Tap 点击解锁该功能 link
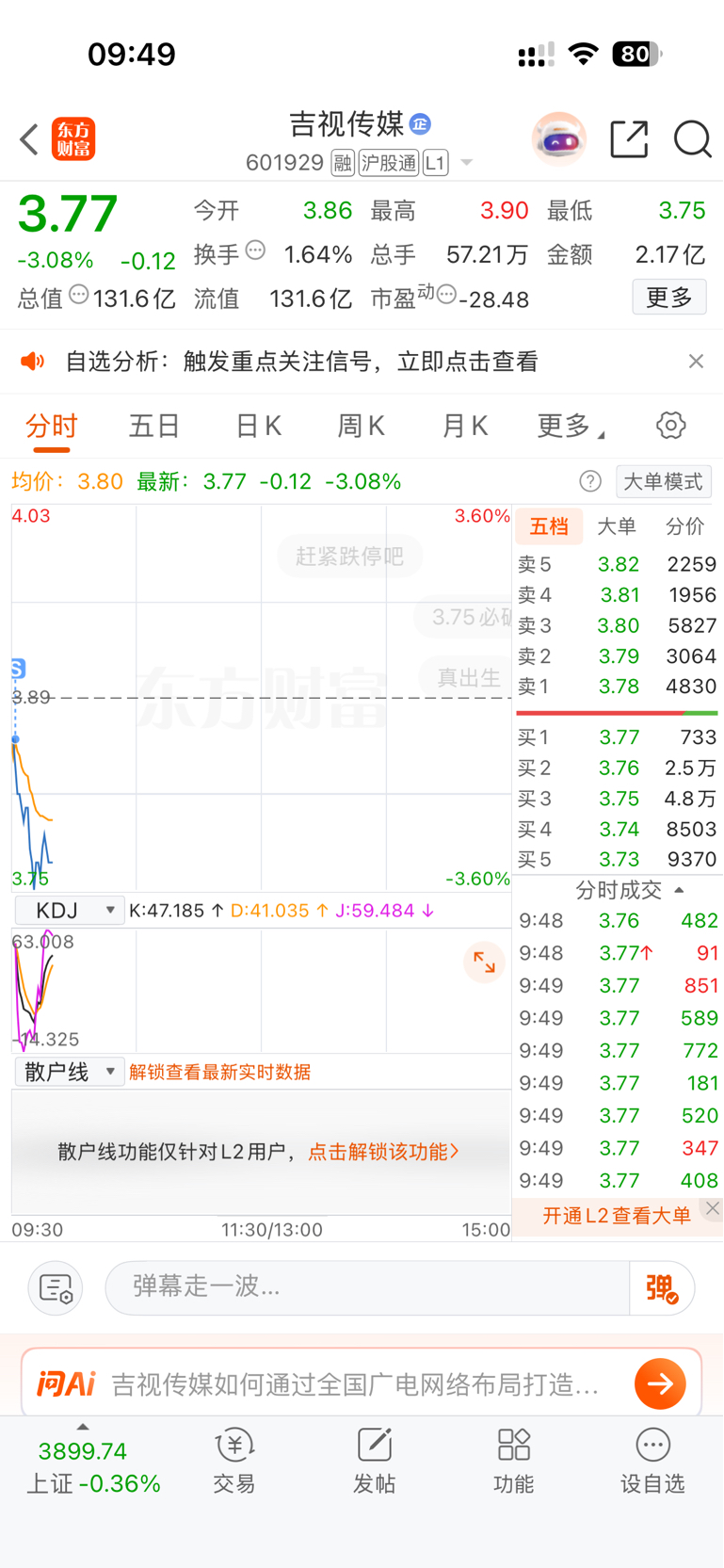This screenshot has height=1568, width=724. click(x=383, y=1152)
